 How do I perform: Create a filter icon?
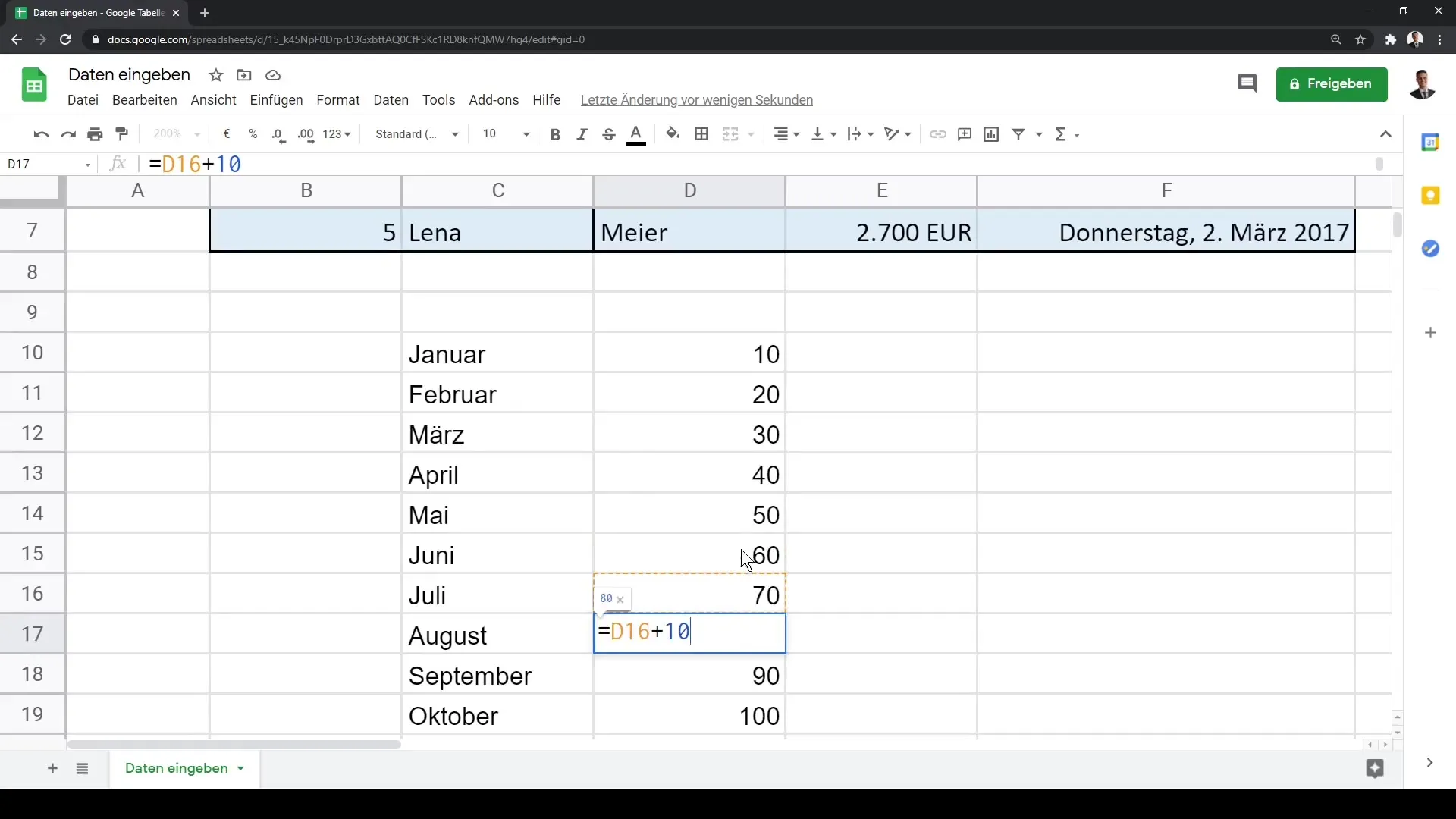click(x=1019, y=134)
